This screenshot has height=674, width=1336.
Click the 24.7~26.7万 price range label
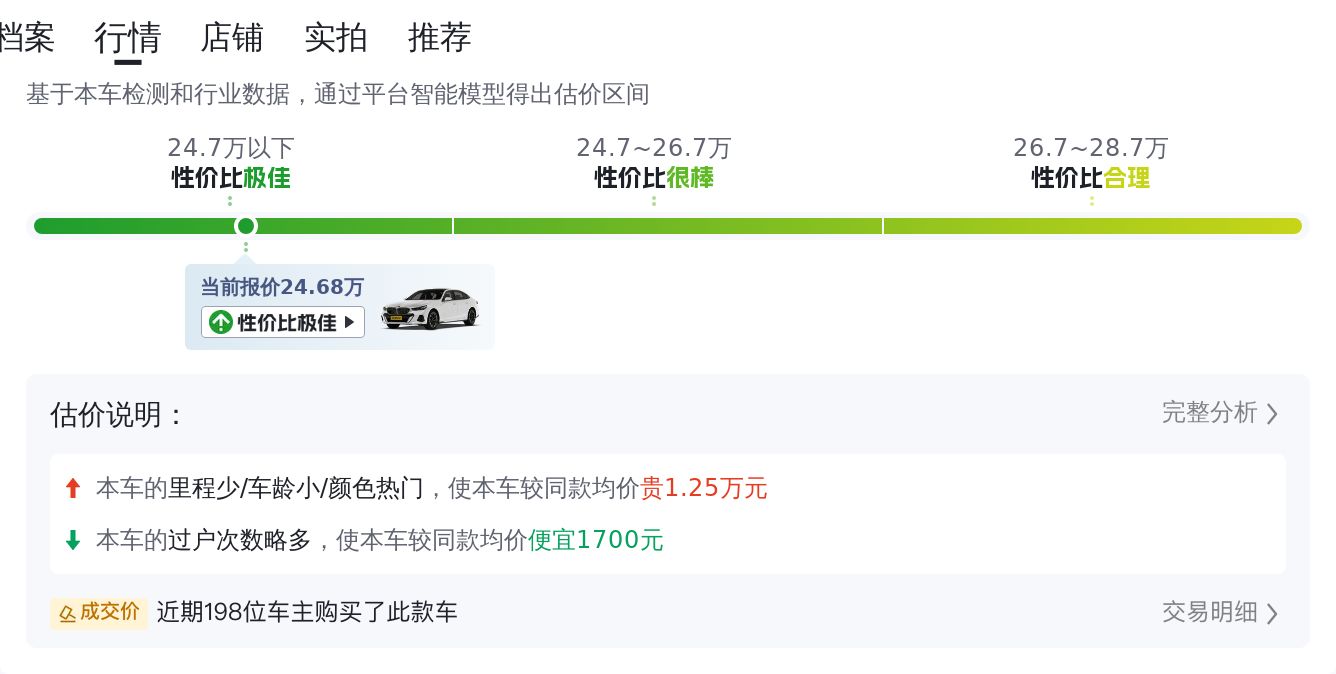point(654,148)
